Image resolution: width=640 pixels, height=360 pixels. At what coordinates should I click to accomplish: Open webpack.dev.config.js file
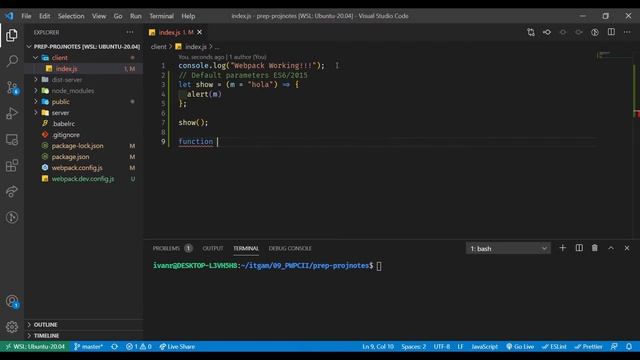(83, 179)
